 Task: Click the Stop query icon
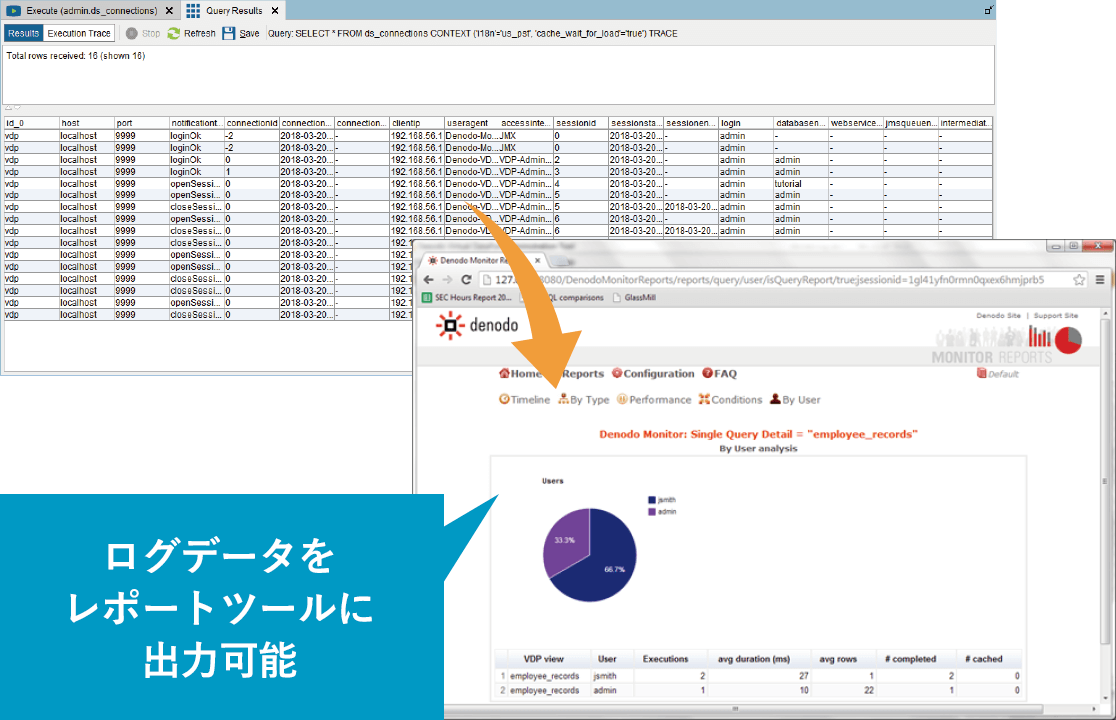(132, 33)
